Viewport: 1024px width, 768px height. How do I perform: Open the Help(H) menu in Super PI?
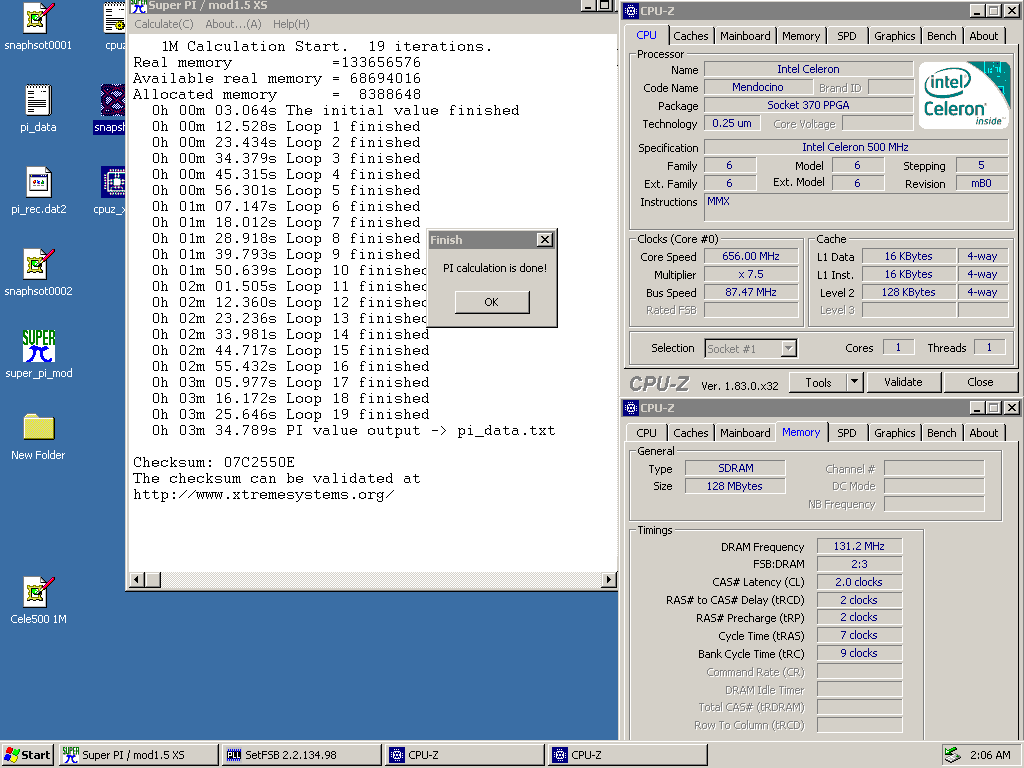pos(291,24)
